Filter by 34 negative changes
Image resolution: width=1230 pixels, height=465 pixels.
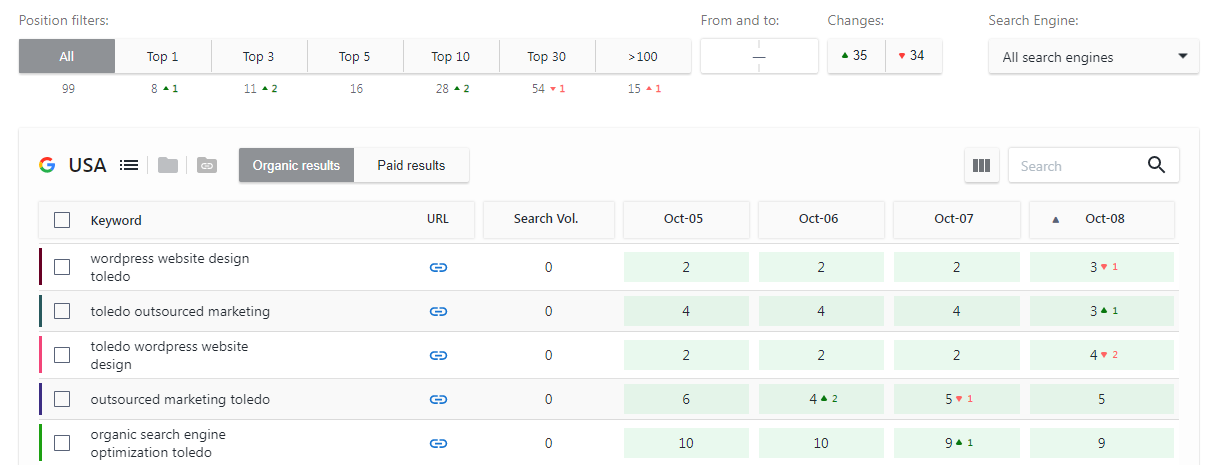(x=913, y=56)
